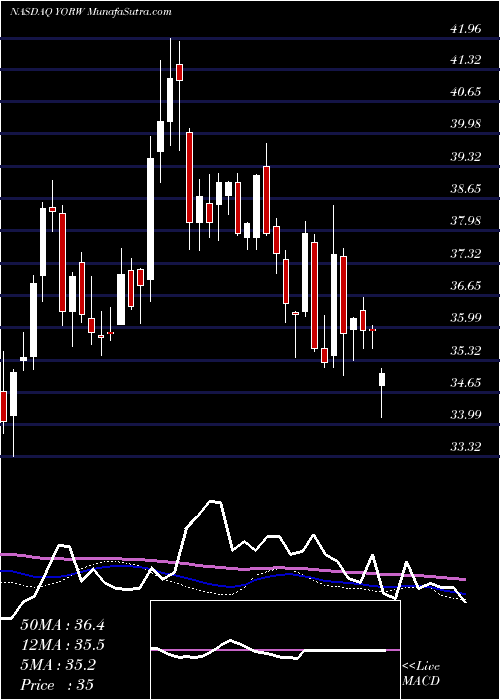The image size is (500, 700).
Task: Click inside the MACD inset panel
Action: click(x=275, y=650)
